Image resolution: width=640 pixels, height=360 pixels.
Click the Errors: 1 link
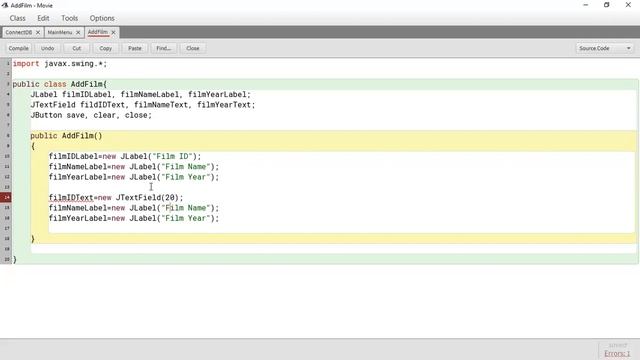click(617, 354)
